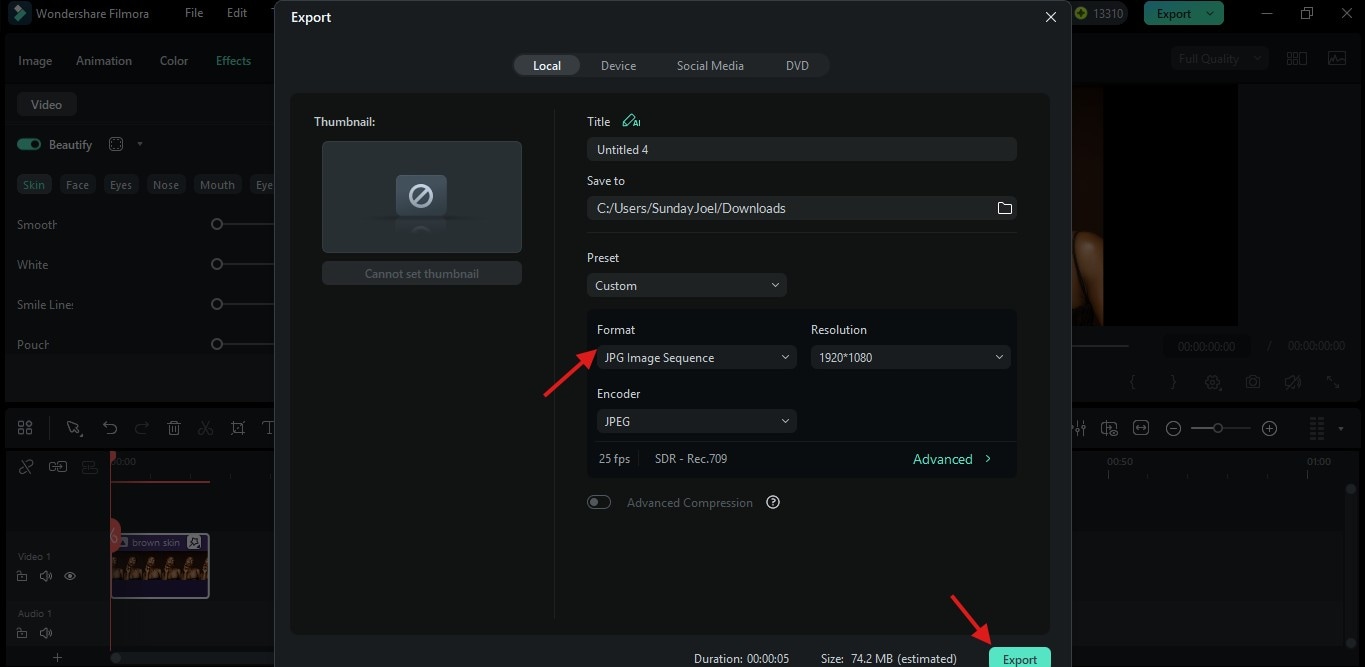Image resolution: width=1365 pixels, height=667 pixels.
Task: Open the Advanced settings link
Action: coord(951,459)
